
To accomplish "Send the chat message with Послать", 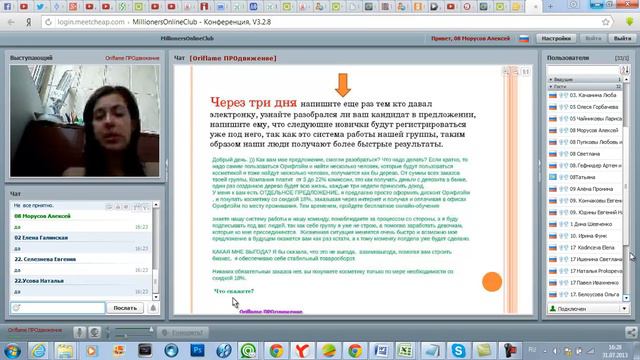I will 125,308.
